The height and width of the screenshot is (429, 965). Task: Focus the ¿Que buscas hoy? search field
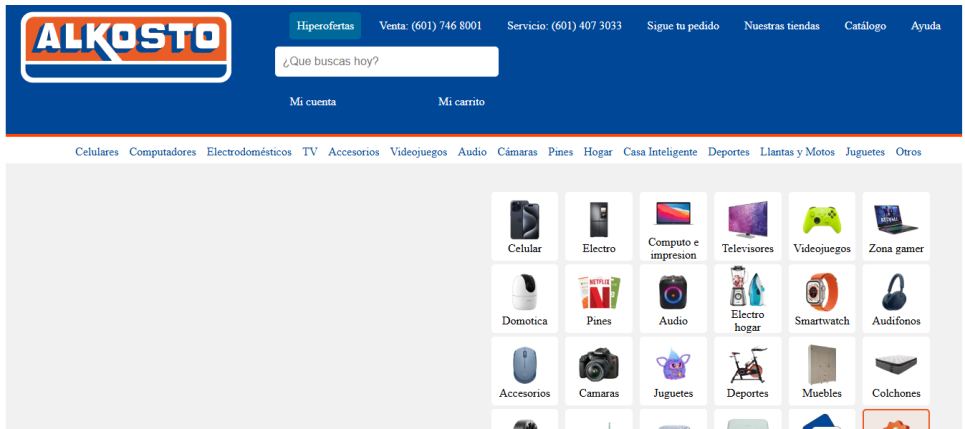(x=386, y=62)
